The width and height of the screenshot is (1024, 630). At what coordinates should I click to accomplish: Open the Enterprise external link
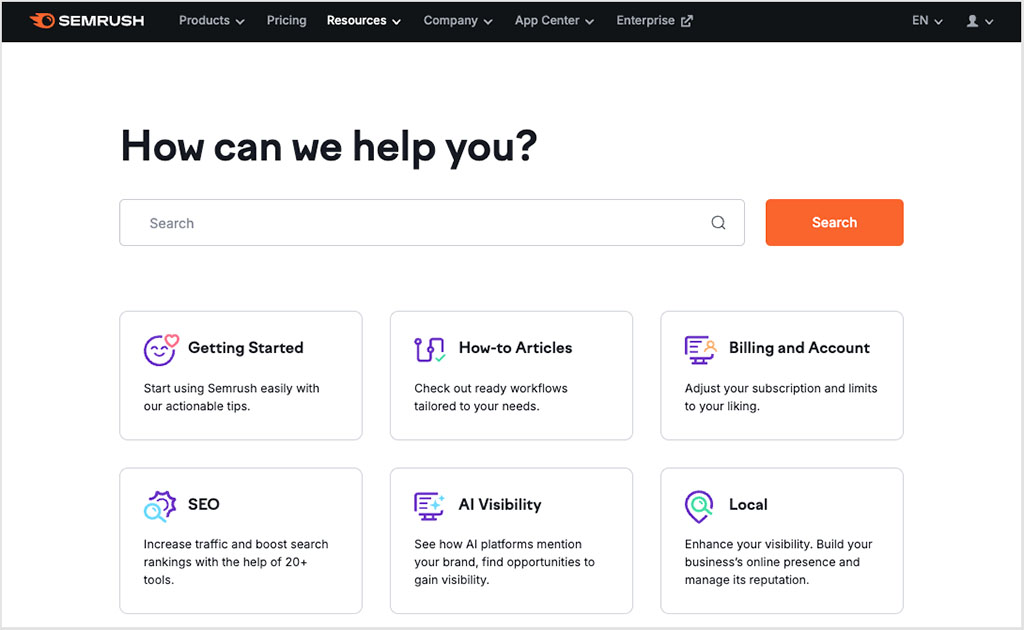point(654,20)
